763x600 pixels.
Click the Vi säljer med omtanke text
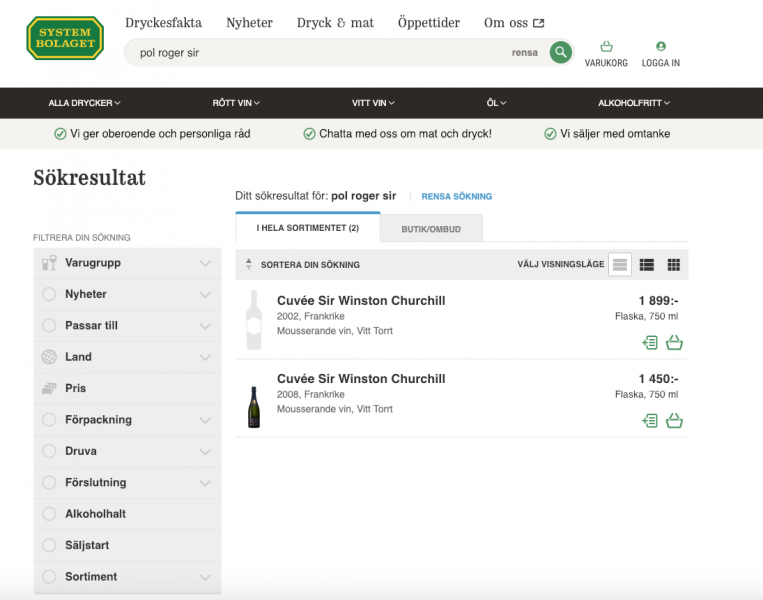(x=615, y=134)
